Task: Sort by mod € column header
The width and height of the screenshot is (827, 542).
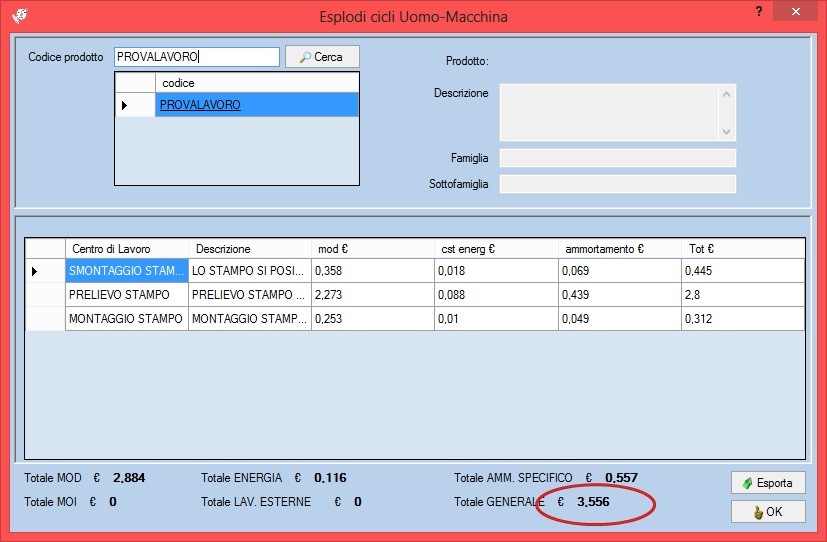Action: [372, 249]
